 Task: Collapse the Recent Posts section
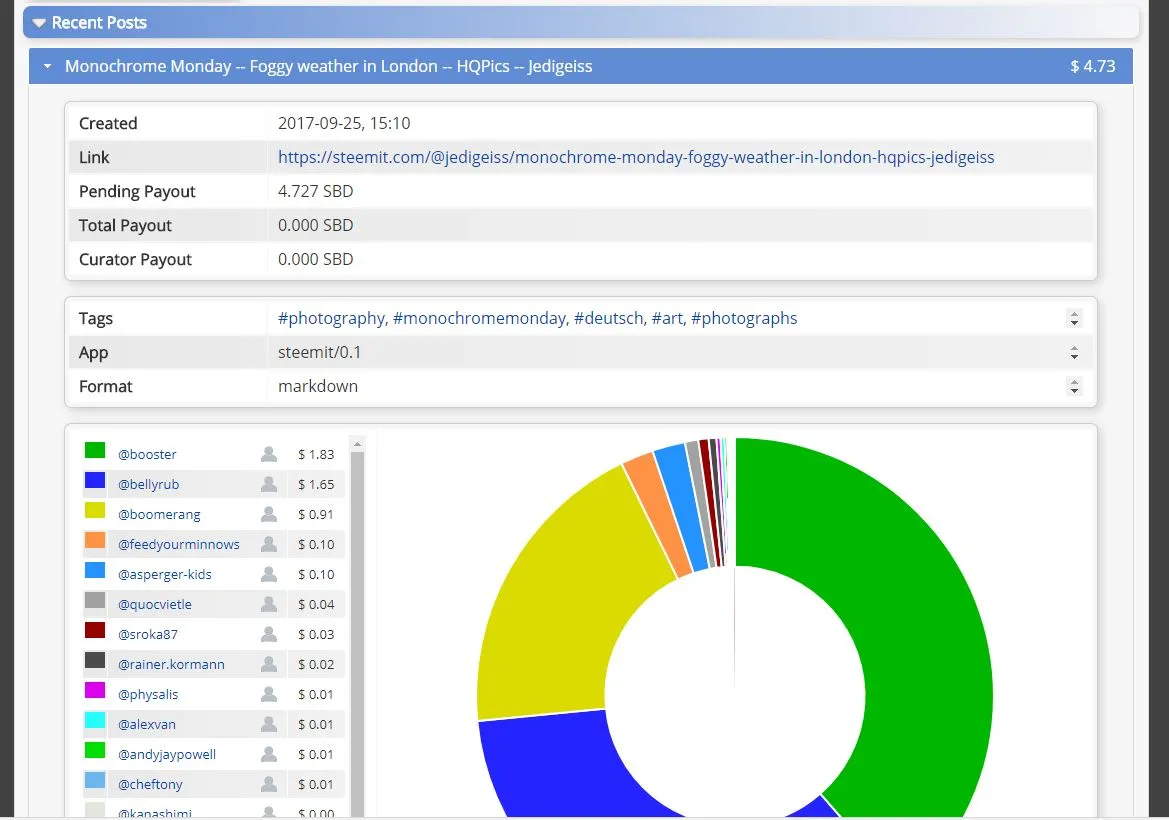click(39, 23)
